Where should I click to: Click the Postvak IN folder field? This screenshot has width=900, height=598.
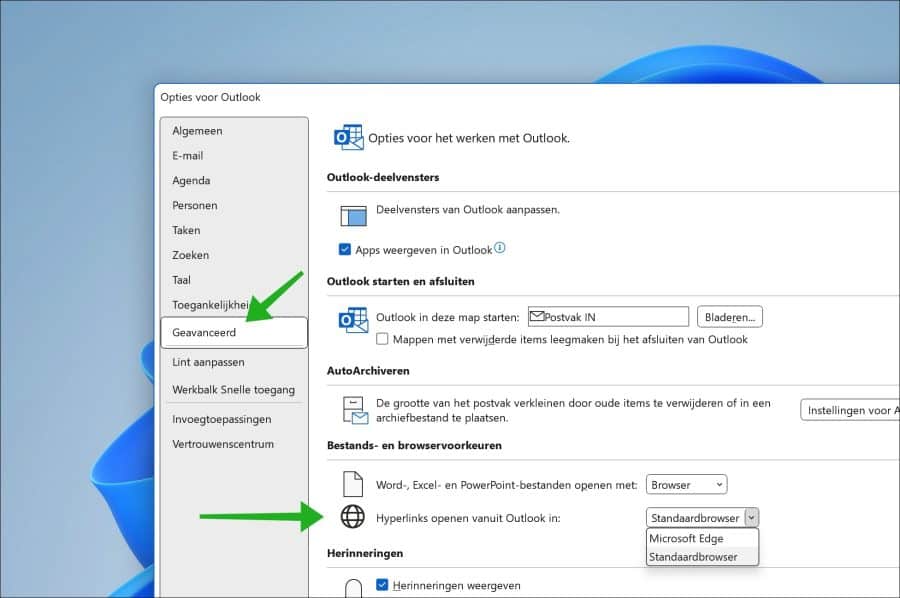608,316
